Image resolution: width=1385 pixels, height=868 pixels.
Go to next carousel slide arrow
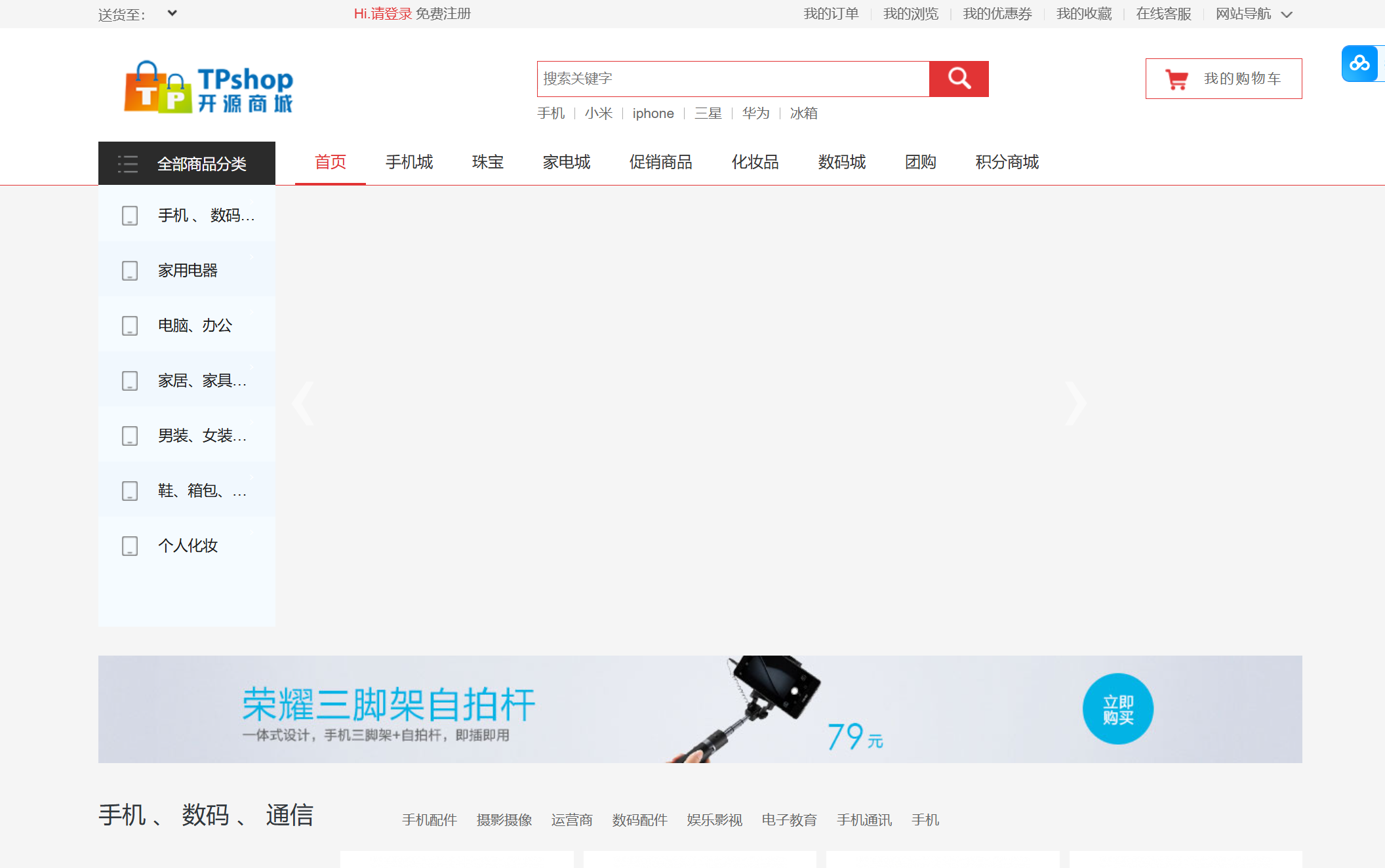(x=1075, y=404)
